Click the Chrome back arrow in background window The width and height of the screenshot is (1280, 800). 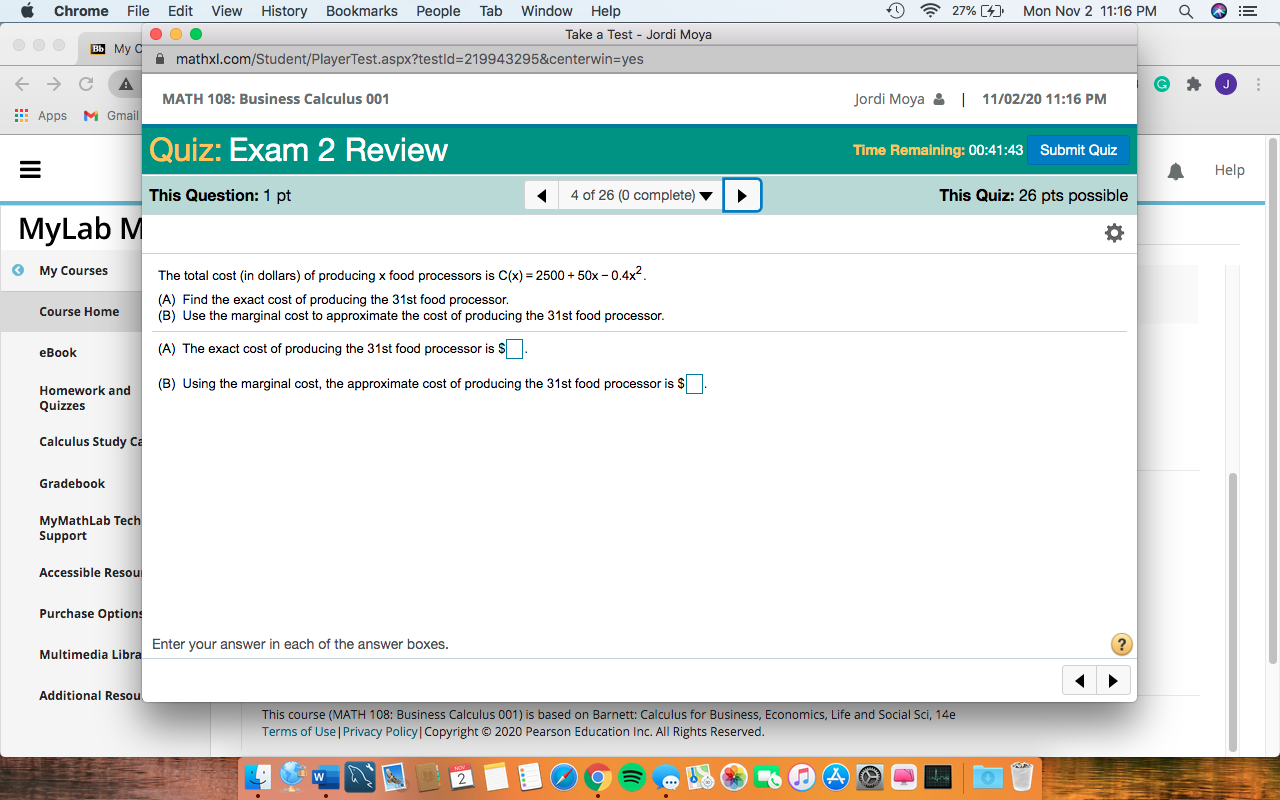tap(23, 84)
